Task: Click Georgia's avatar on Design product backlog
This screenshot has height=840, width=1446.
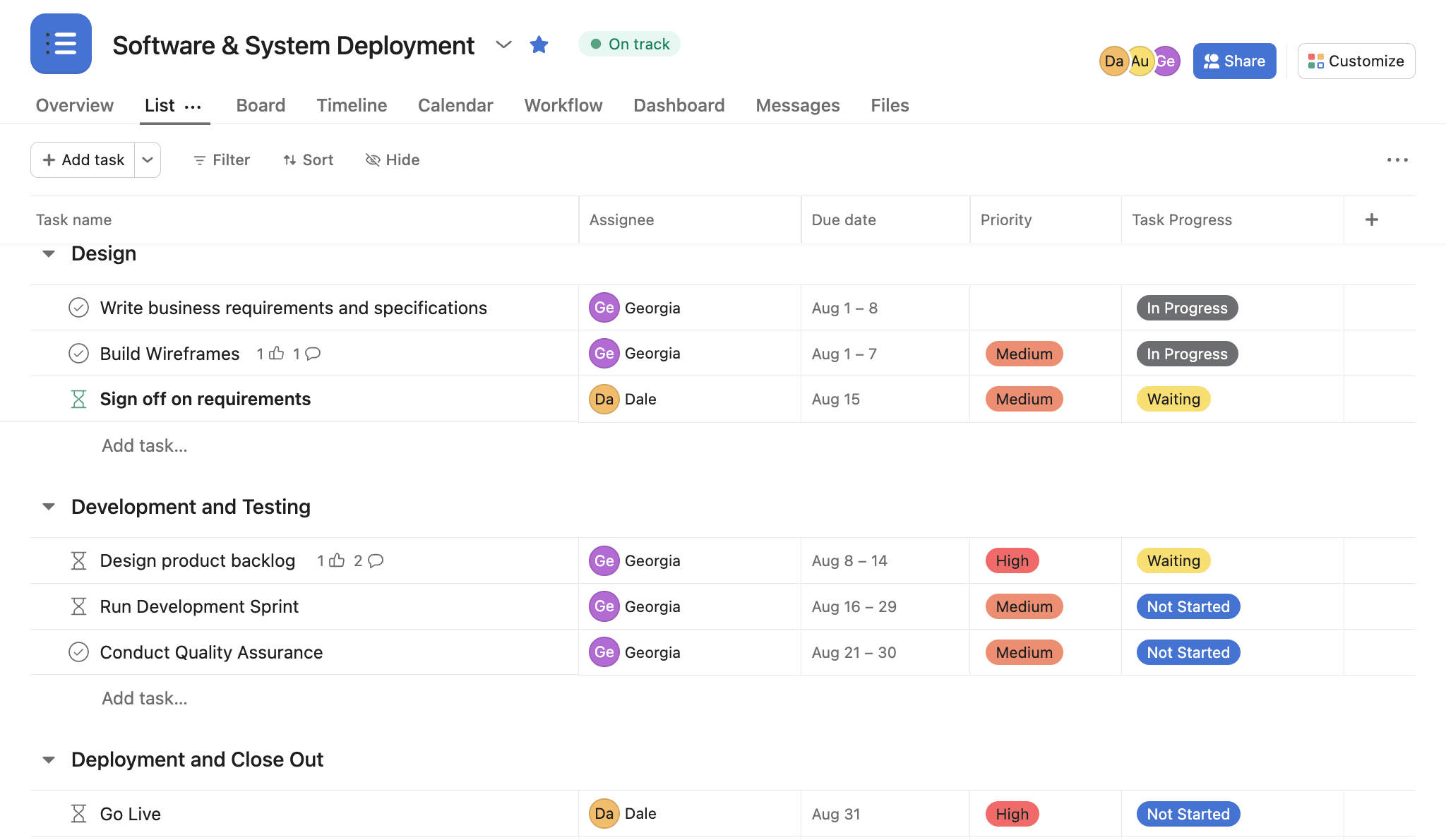Action: click(604, 560)
